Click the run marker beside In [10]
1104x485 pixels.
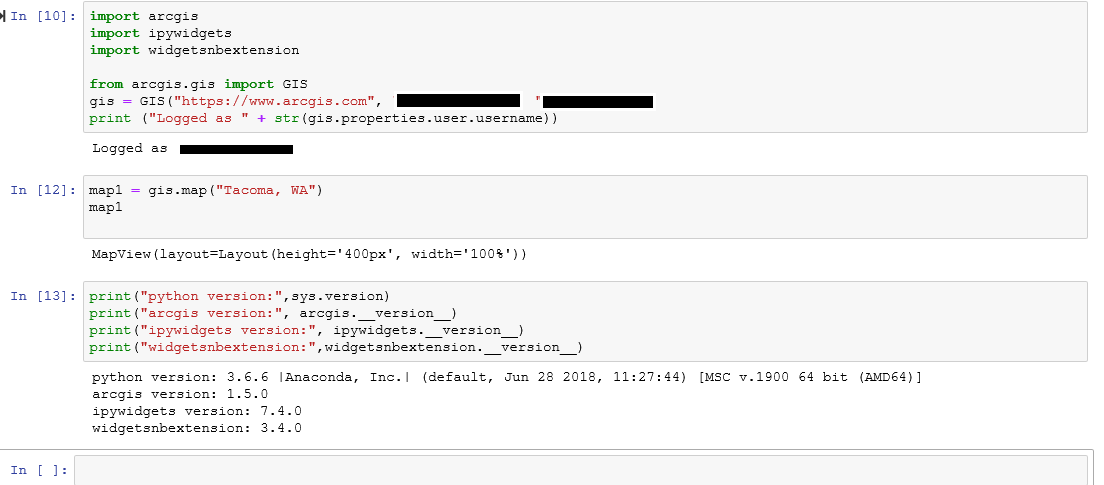tap(4, 17)
